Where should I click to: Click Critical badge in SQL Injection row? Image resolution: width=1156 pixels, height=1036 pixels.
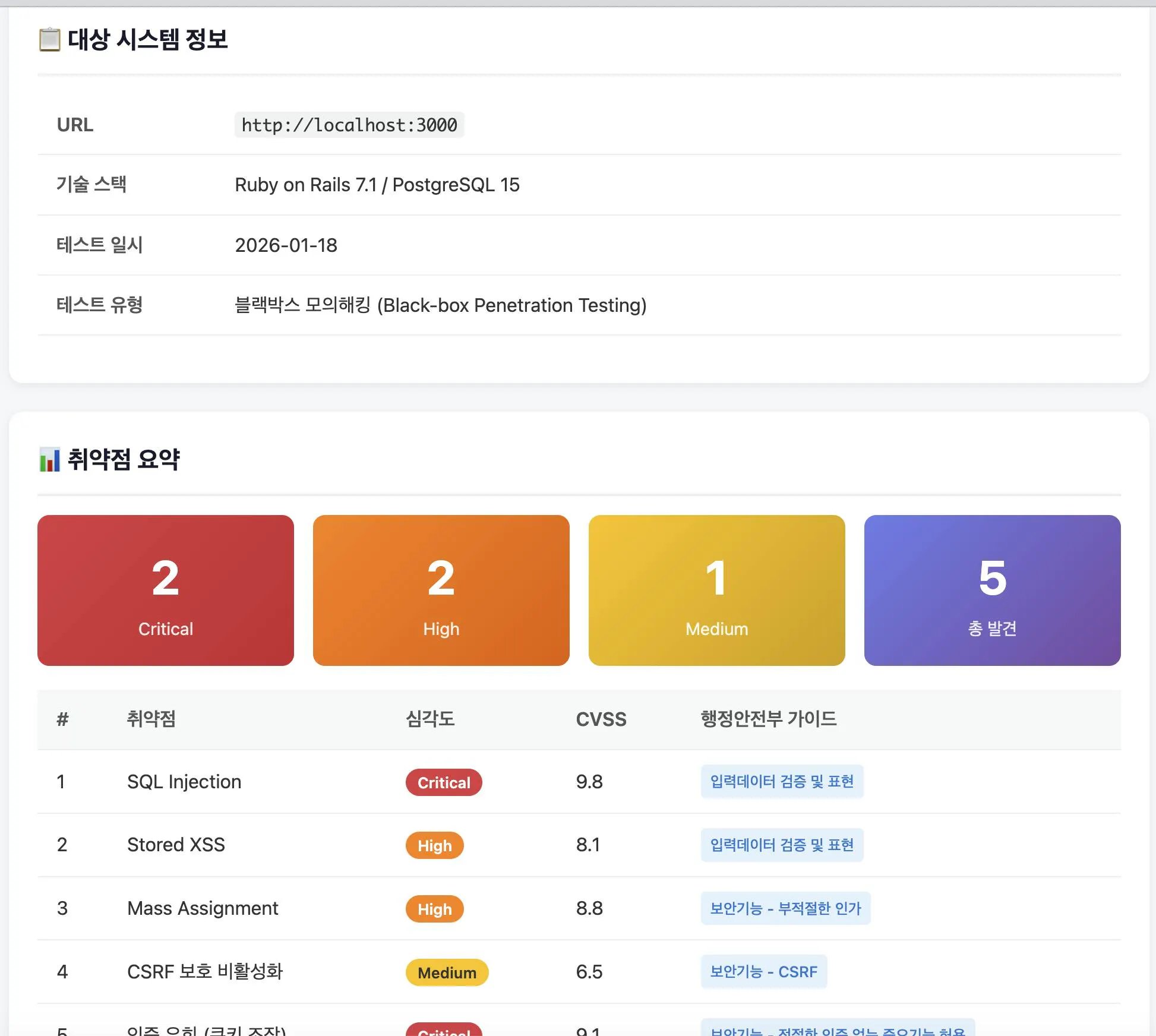[444, 782]
